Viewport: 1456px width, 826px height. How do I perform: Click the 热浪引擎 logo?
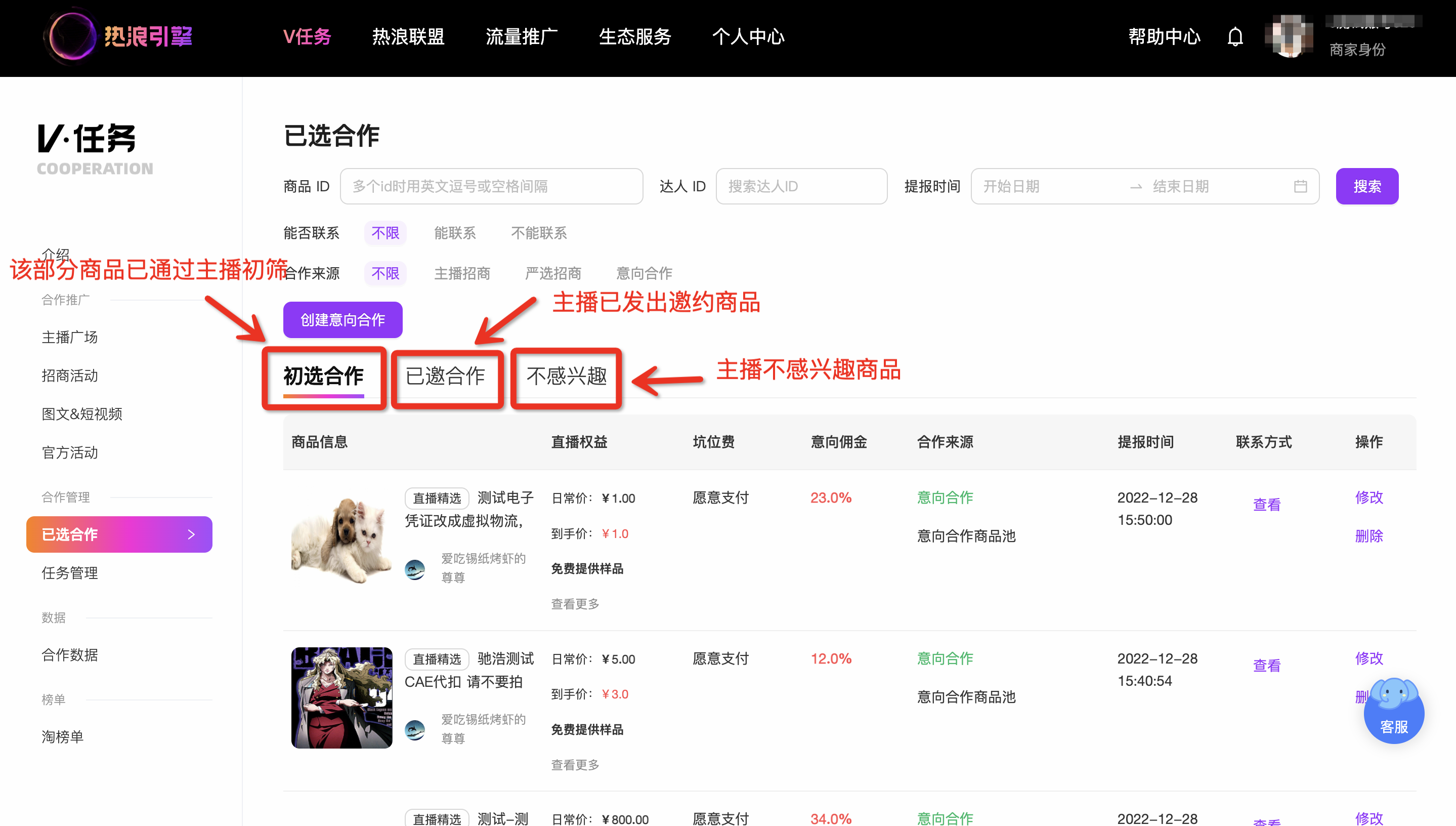[x=119, y=37]
